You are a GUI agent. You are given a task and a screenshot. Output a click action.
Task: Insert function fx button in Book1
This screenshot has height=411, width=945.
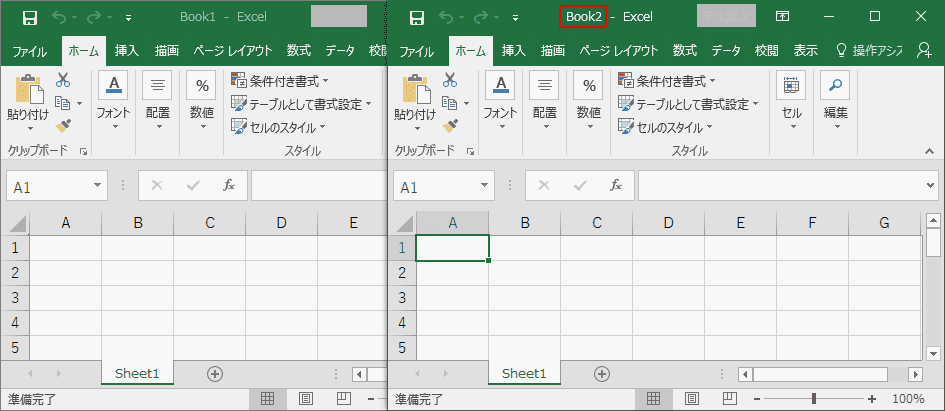228,186
